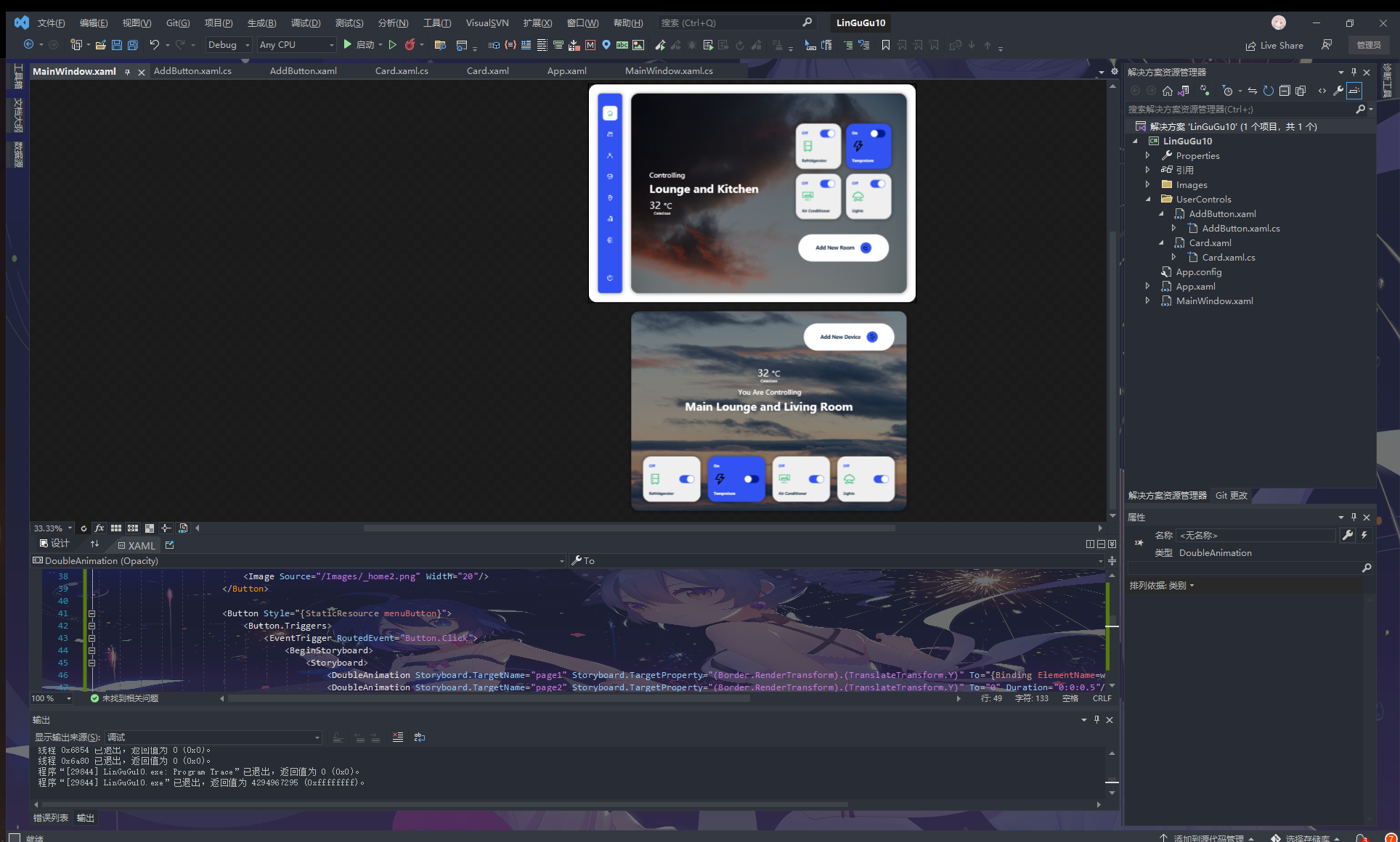The height and width of the screenshot is (842, 1400).
Task: Toggle the effects fx button in designer
Action: point(99,528)
